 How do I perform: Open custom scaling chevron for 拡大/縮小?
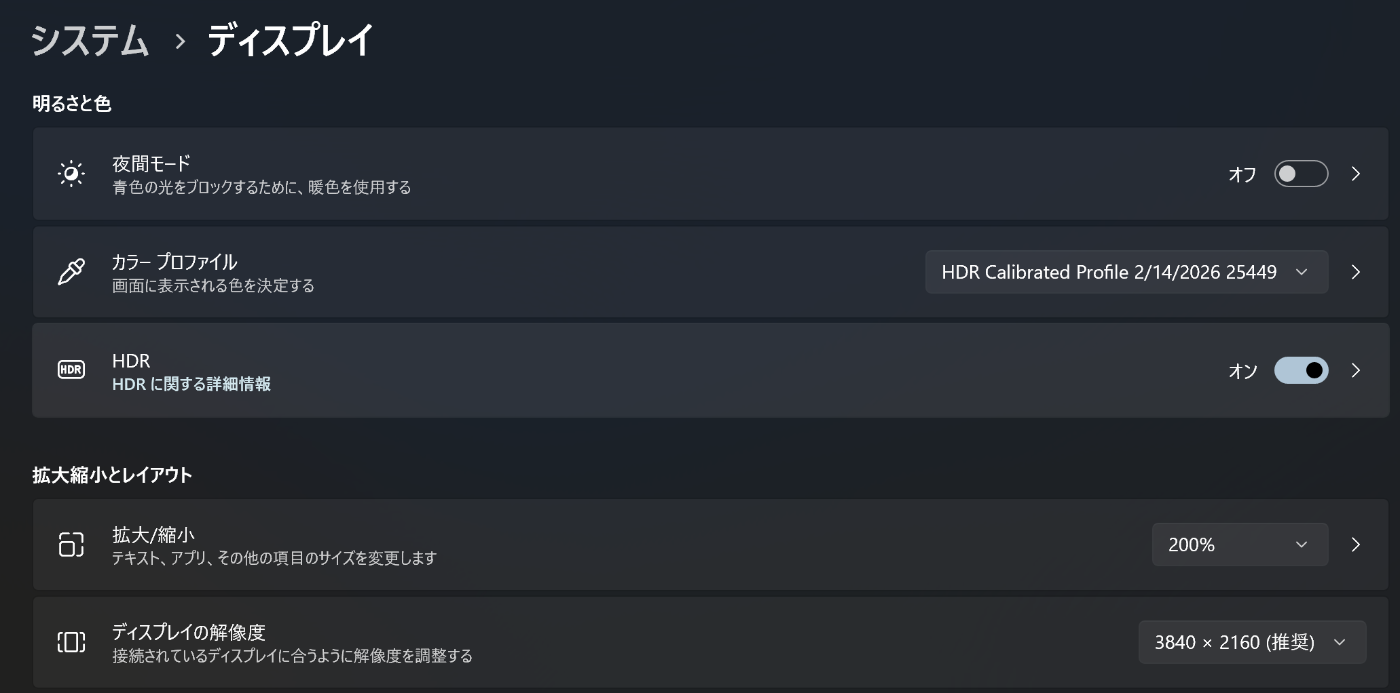[x=1356, y=544]
